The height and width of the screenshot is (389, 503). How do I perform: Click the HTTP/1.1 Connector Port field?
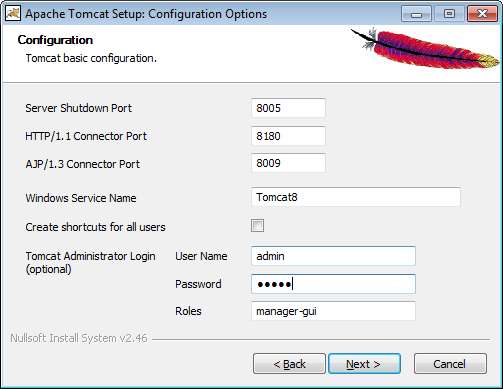point(288,136)
